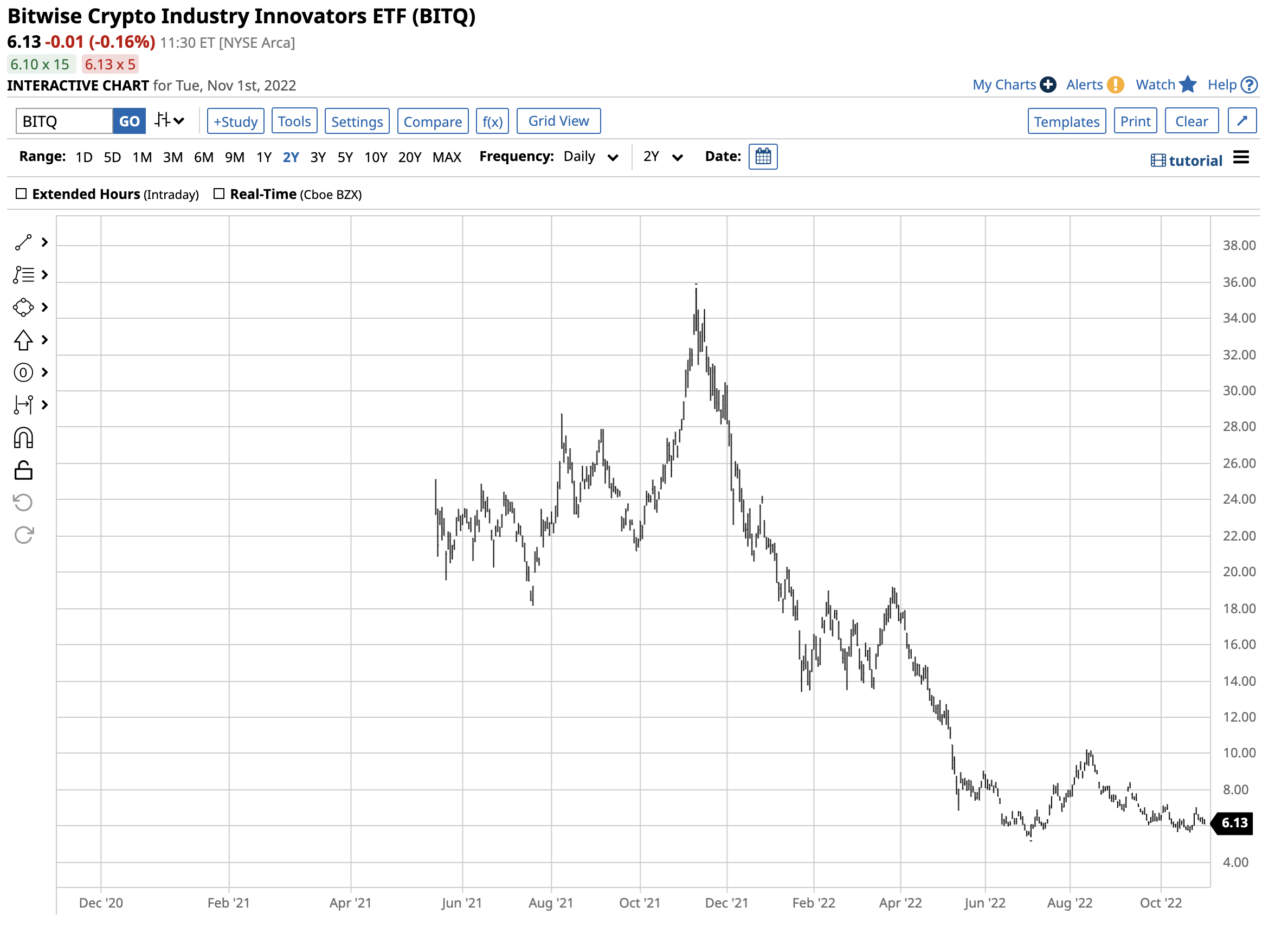Screen dimensions: 1275x952
Task: Click the redo arrow icon
Action: pyautogui.click(x=23, y=535)
